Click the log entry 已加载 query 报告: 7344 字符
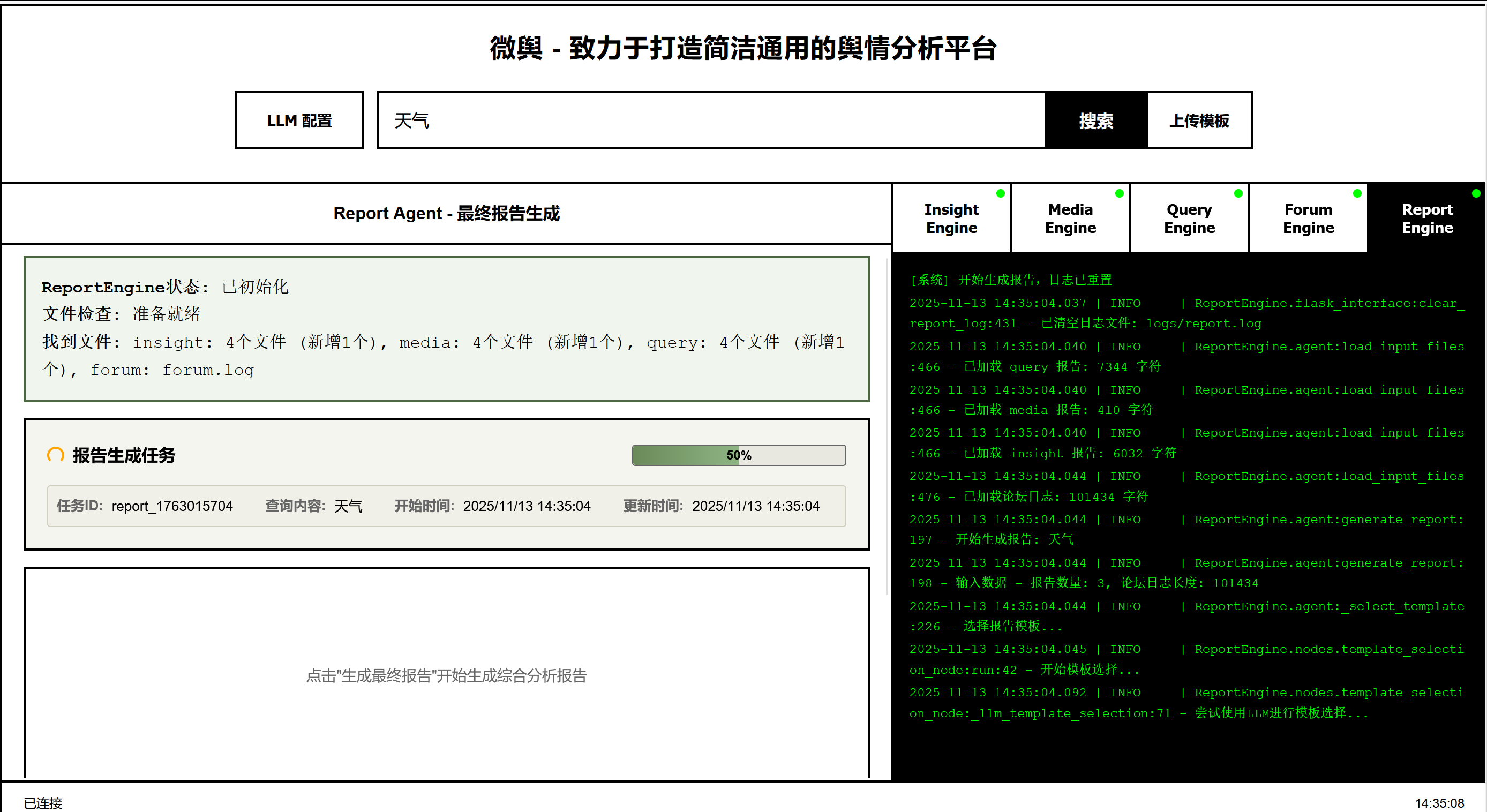Image resolution: width=1487 pixels, height=812 pixels. tap(1187, 357)
